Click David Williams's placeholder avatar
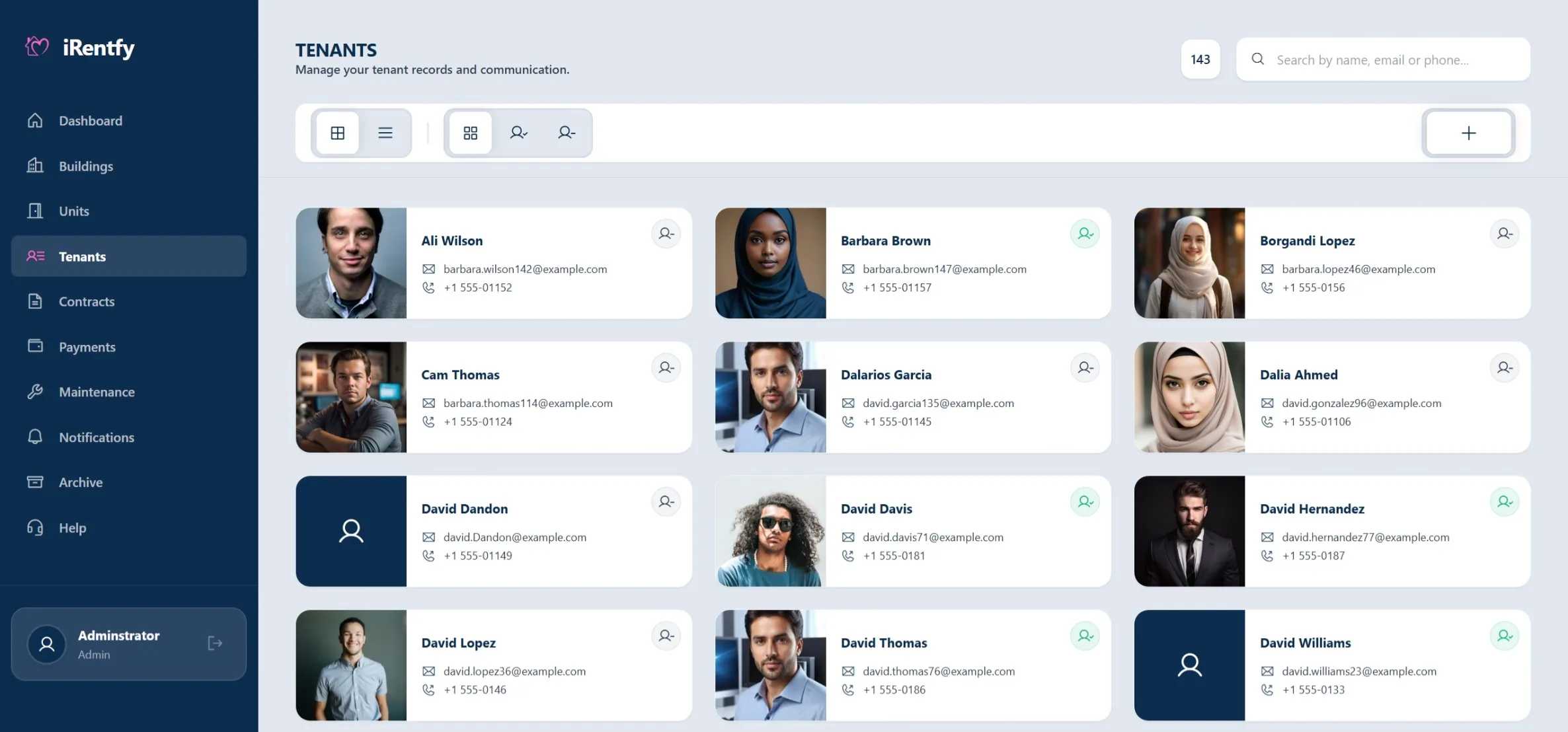The width and height of the screenshot is (1568, 732). point(1190,665)
